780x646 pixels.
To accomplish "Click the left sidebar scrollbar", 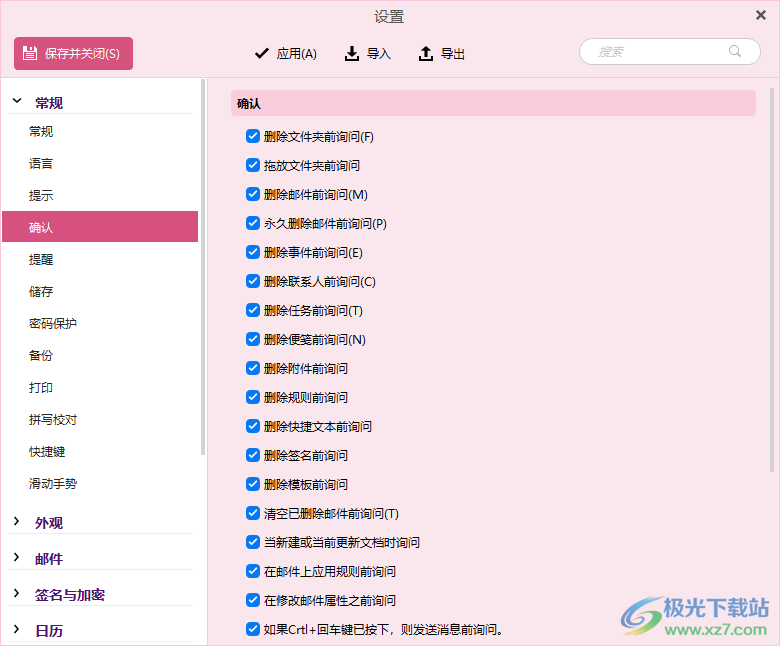I will (x=202, y=267).
